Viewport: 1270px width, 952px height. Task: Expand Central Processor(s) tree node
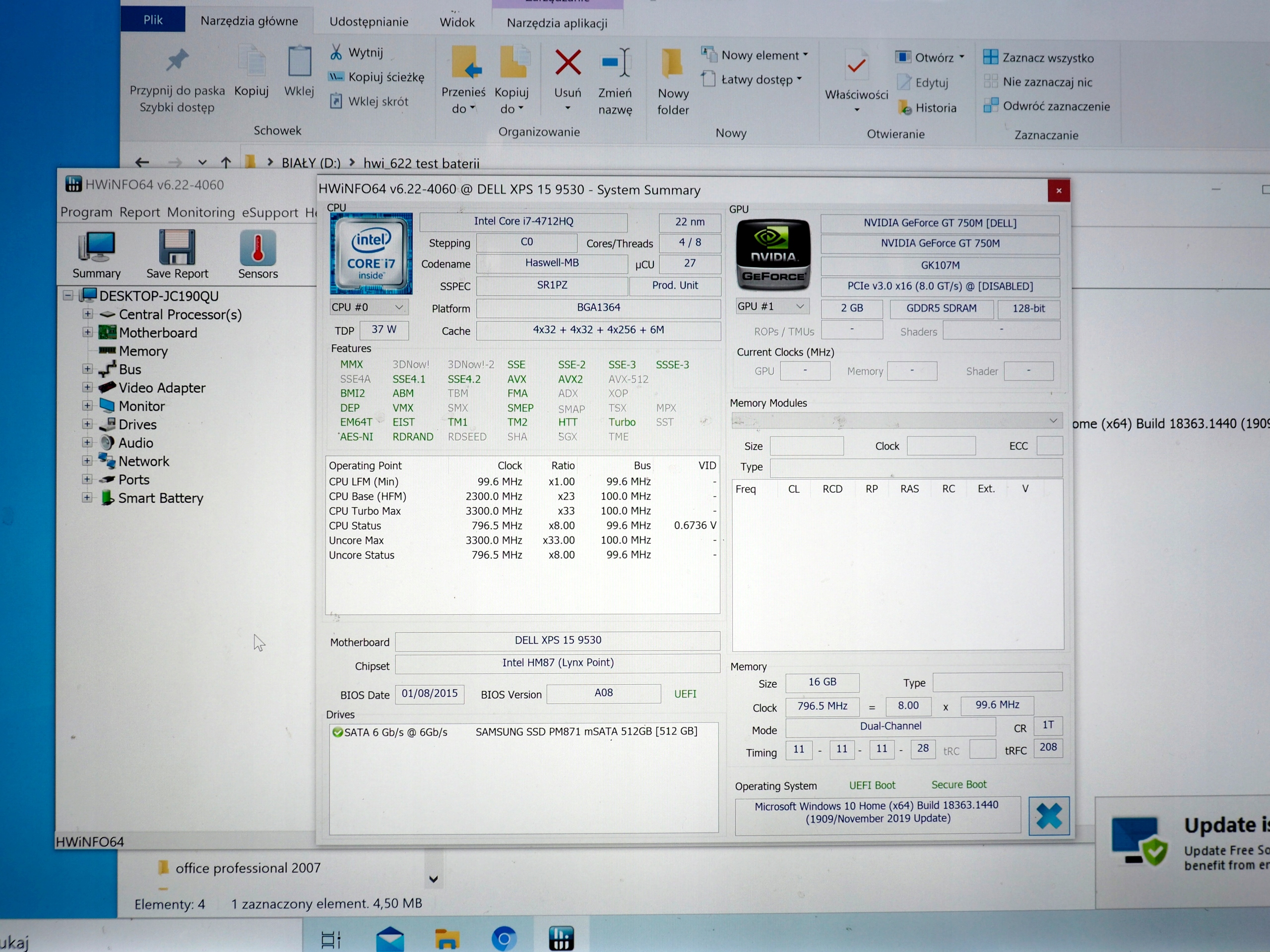pyautogui.click(x=87, y=314)
